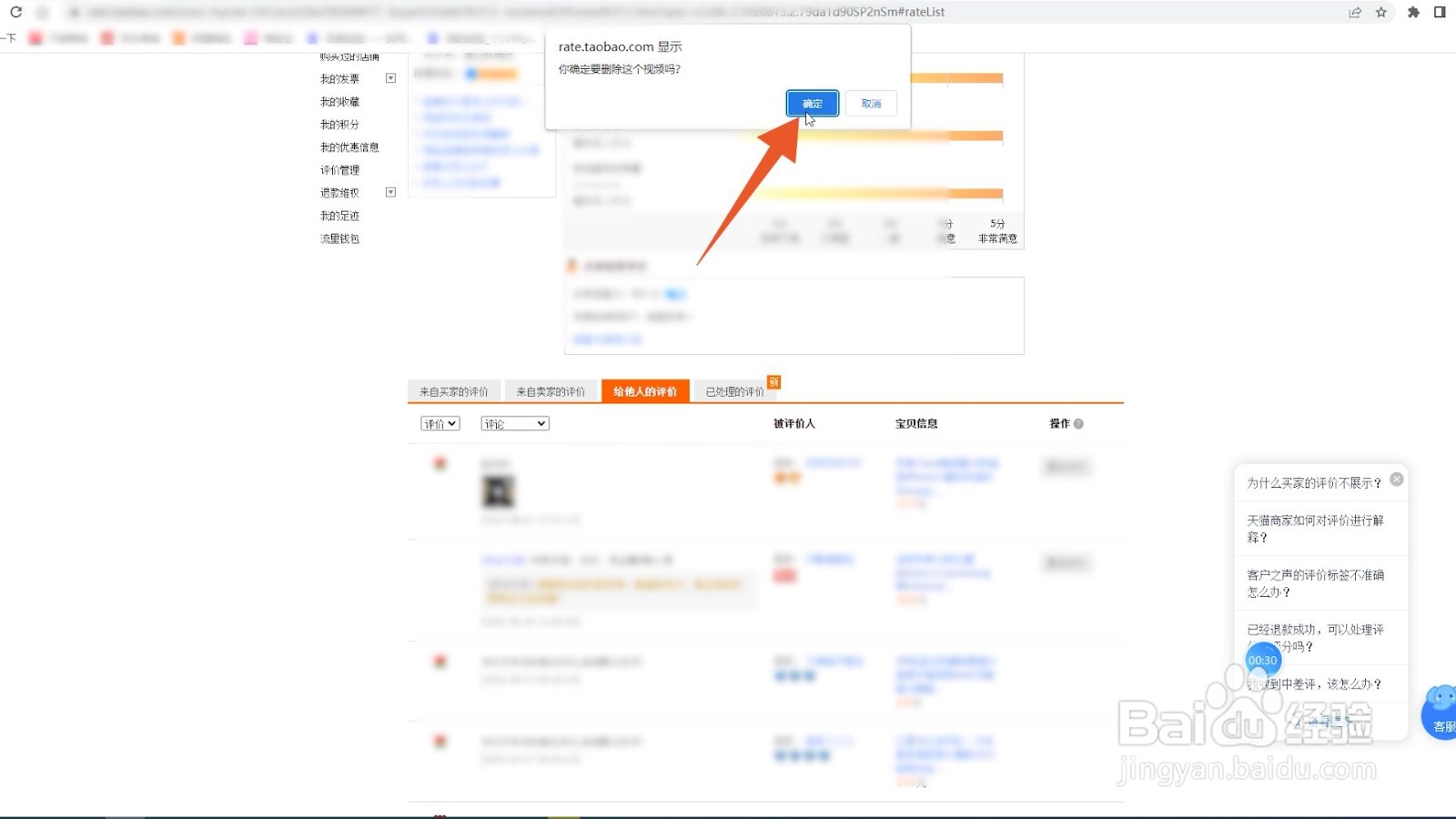This screenshot has width=1456, height=819.
Task: Click the 被评价人 column header
Action: point(794,424)
